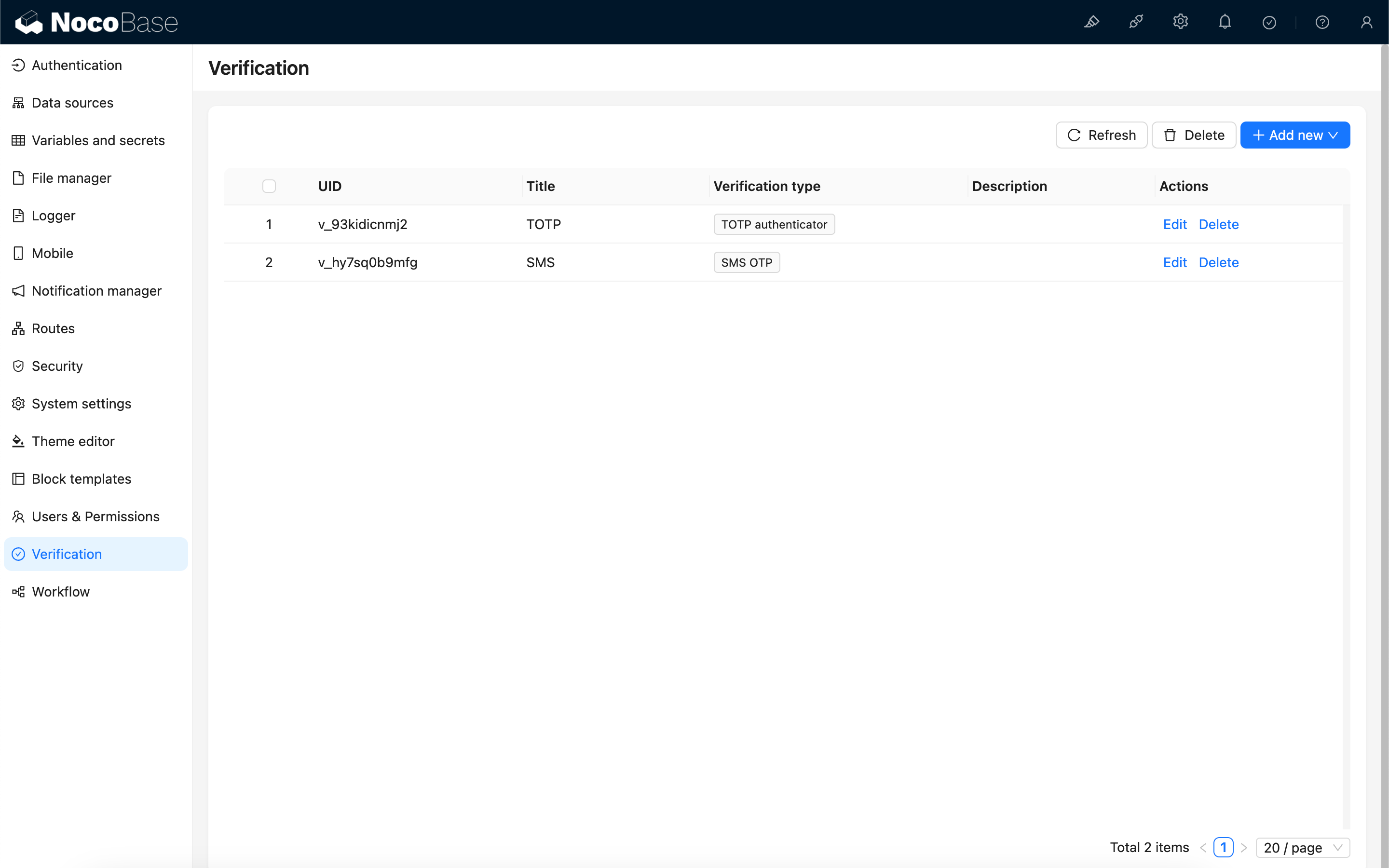Click the settings gear in top bar

pyautogui.click(x=1180, y=22)
